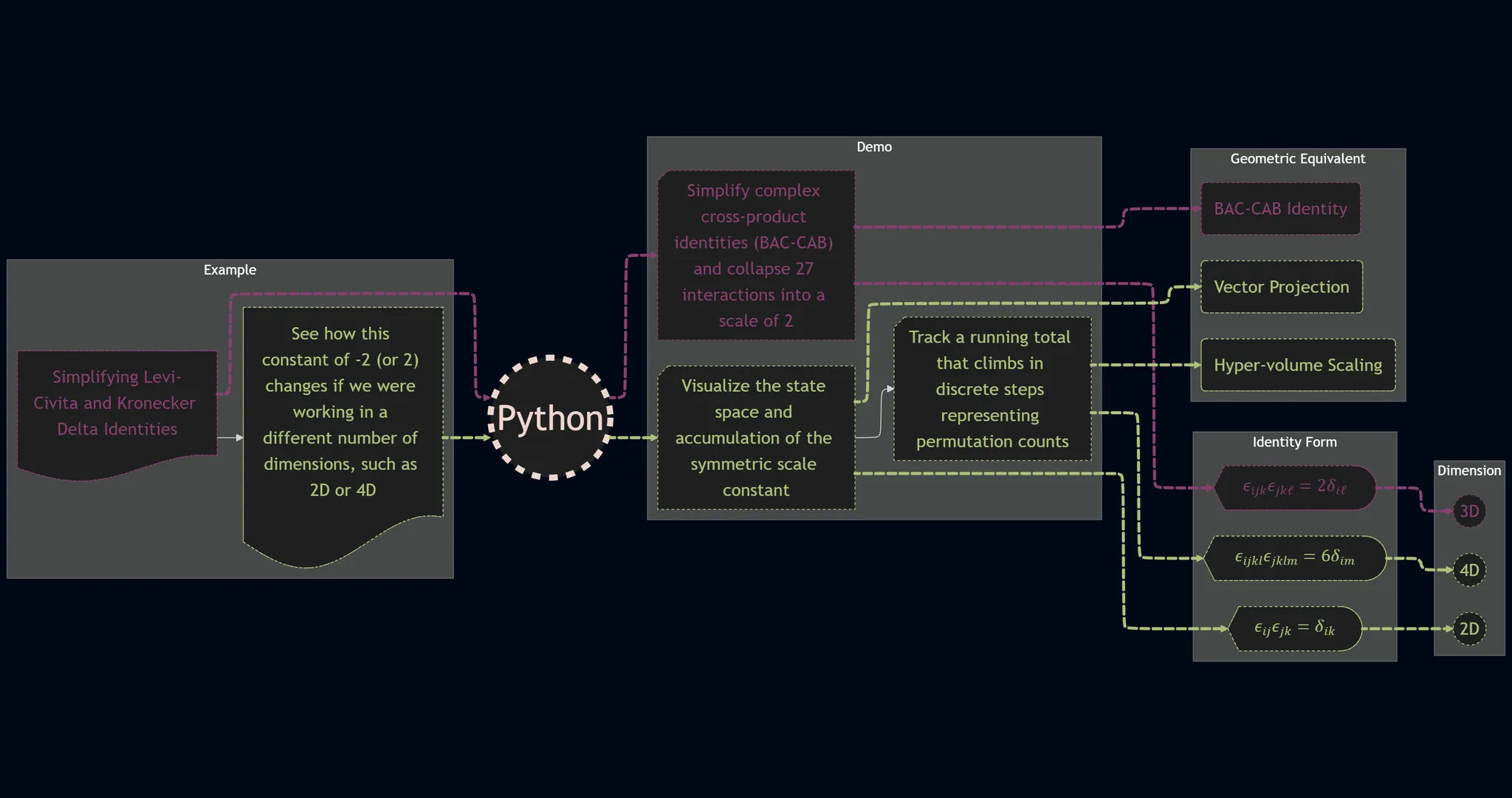Image resolution: width=1512 pixels, height=798 pixels.
Task: Click the Simplifying Levi-Civita document node
Action: point(117,403)
